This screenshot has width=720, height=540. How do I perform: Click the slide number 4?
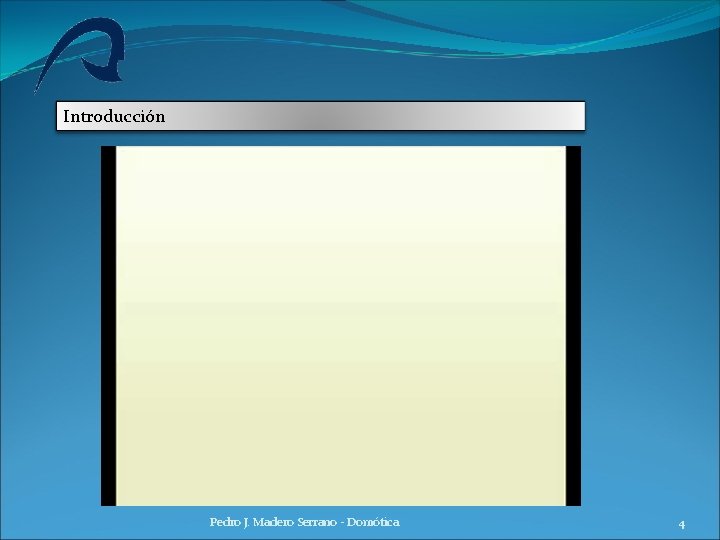point(682,524)
